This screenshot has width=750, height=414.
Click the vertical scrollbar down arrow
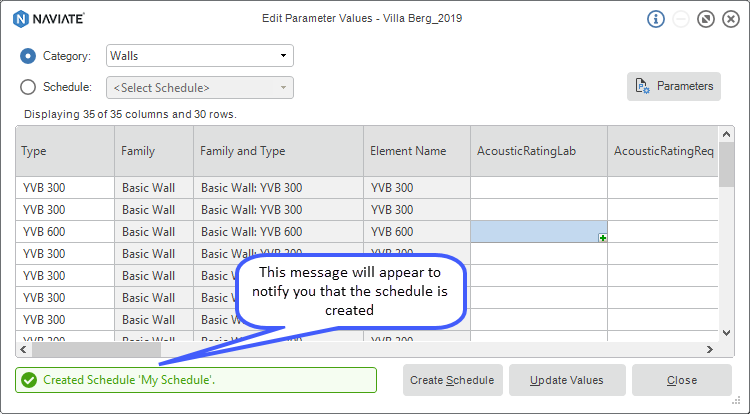tap(727, 332)
